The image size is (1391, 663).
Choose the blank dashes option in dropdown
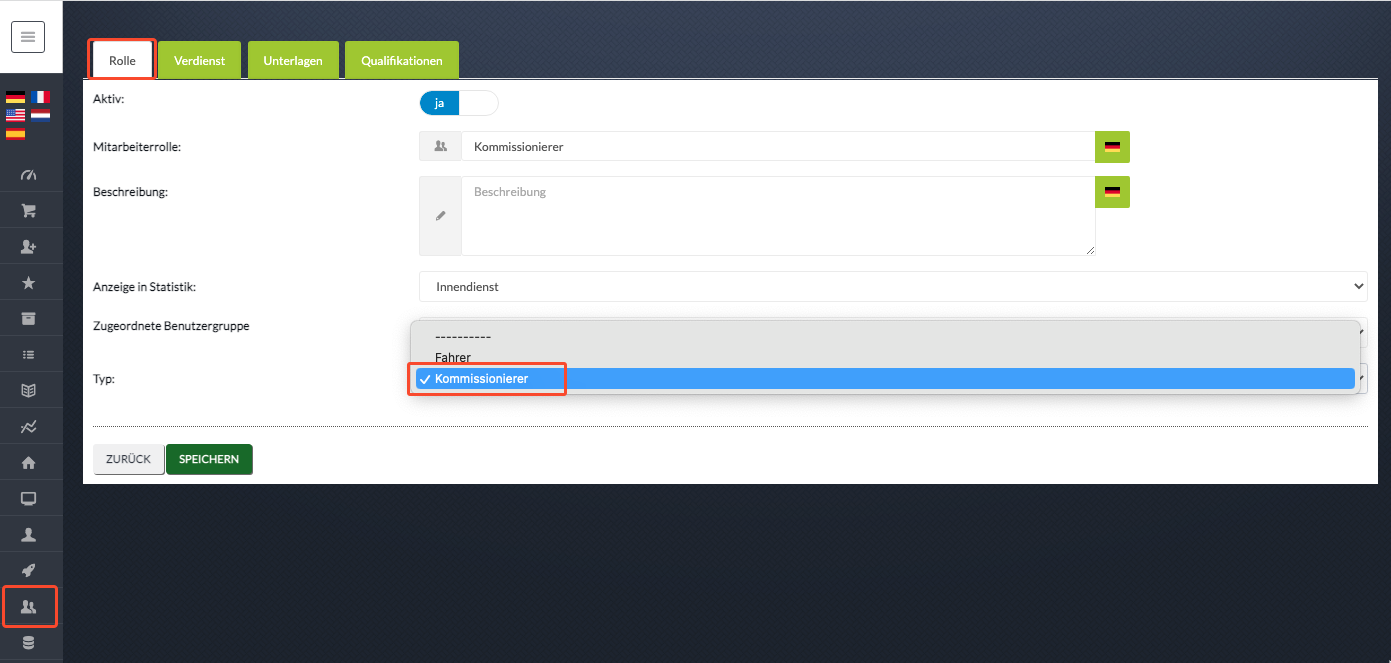tap(885, 336)
